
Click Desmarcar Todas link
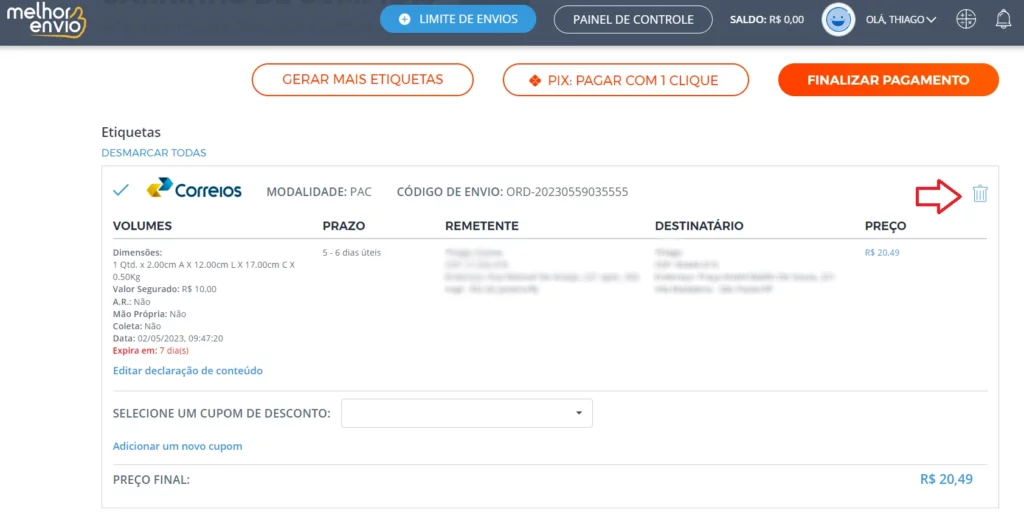(153, 153)
